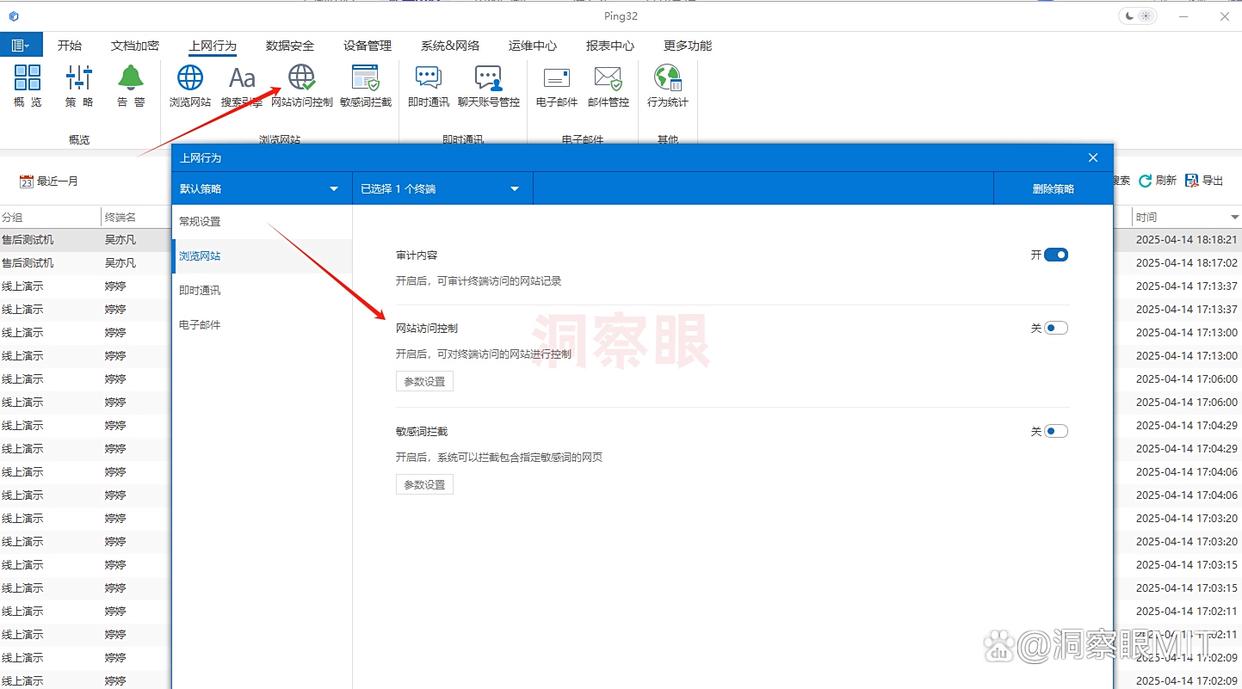This screenshot has width=1242, height=689.
Task: Open the 最近一月 date range selector
Action: (x=49, y=182)
